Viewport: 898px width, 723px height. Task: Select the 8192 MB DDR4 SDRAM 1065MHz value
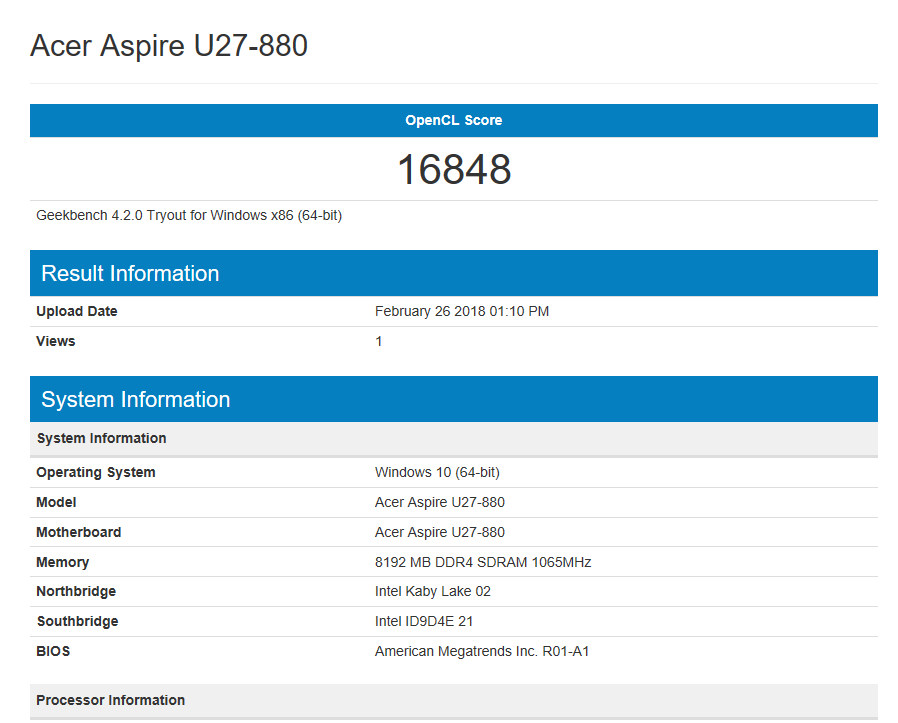pos(483,562)
